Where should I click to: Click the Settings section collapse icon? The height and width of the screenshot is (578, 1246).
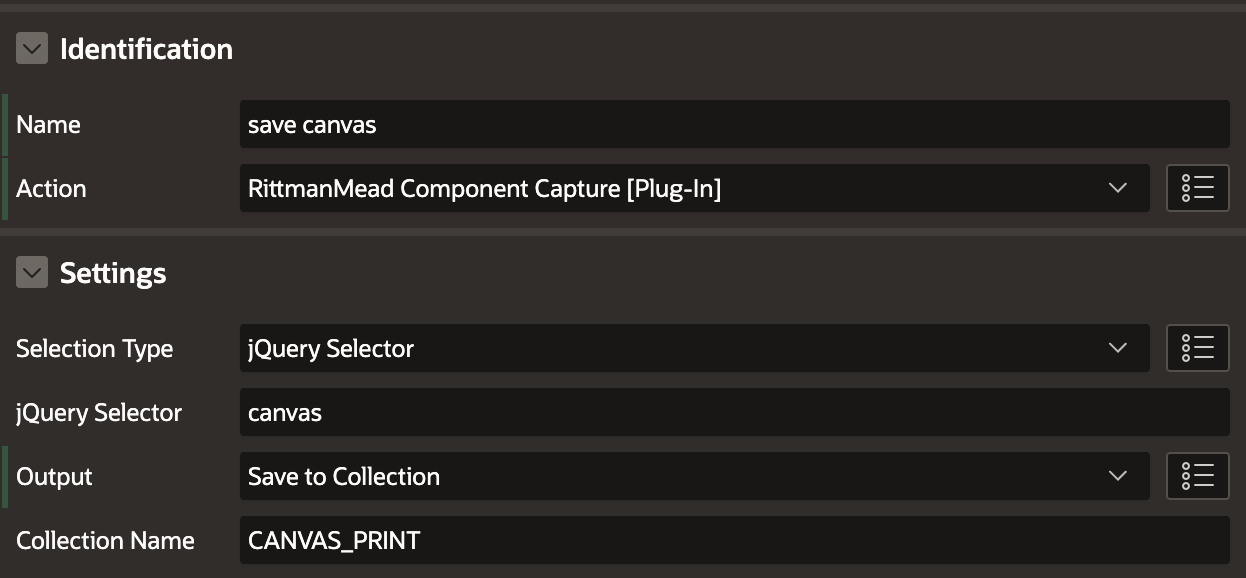(x=32, y=272)
